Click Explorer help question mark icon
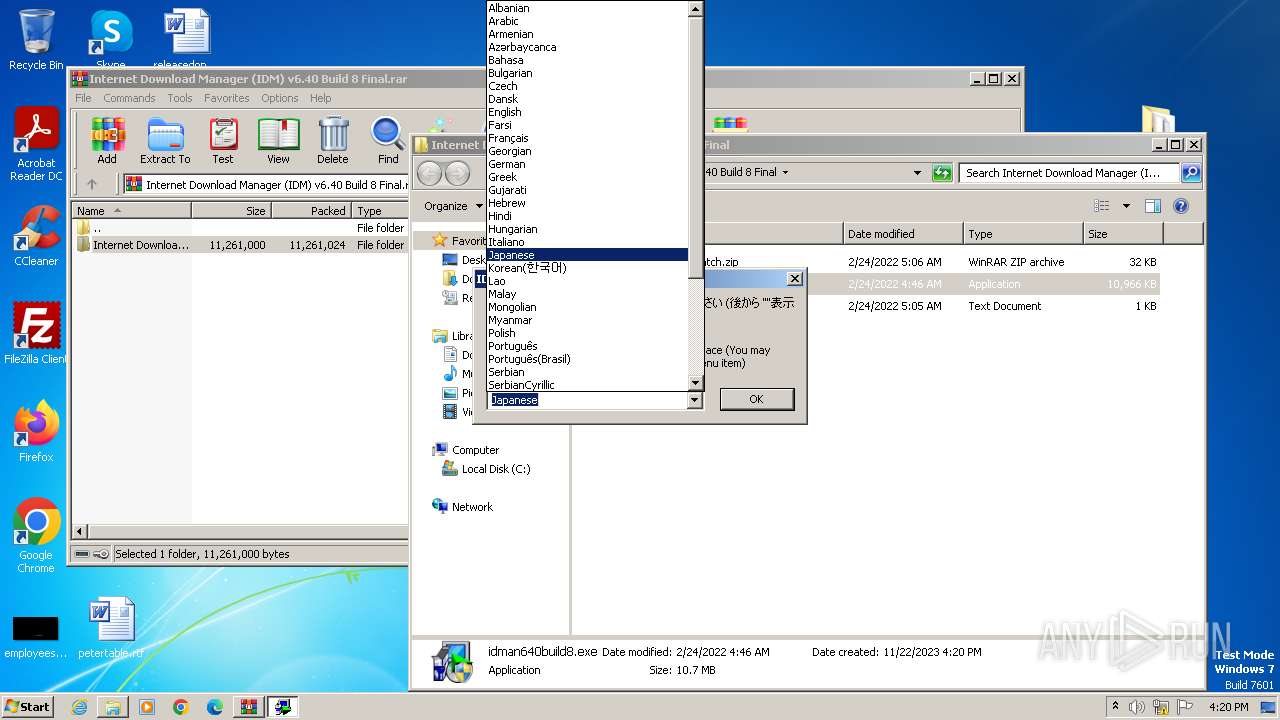 [x=1180, y=206]
